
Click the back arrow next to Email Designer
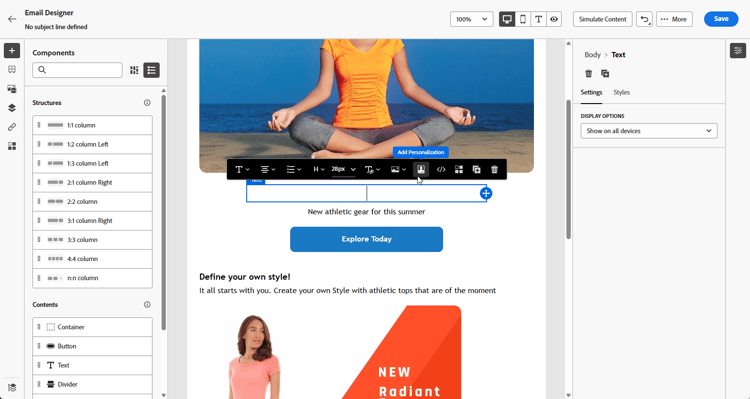click(12, 19)
